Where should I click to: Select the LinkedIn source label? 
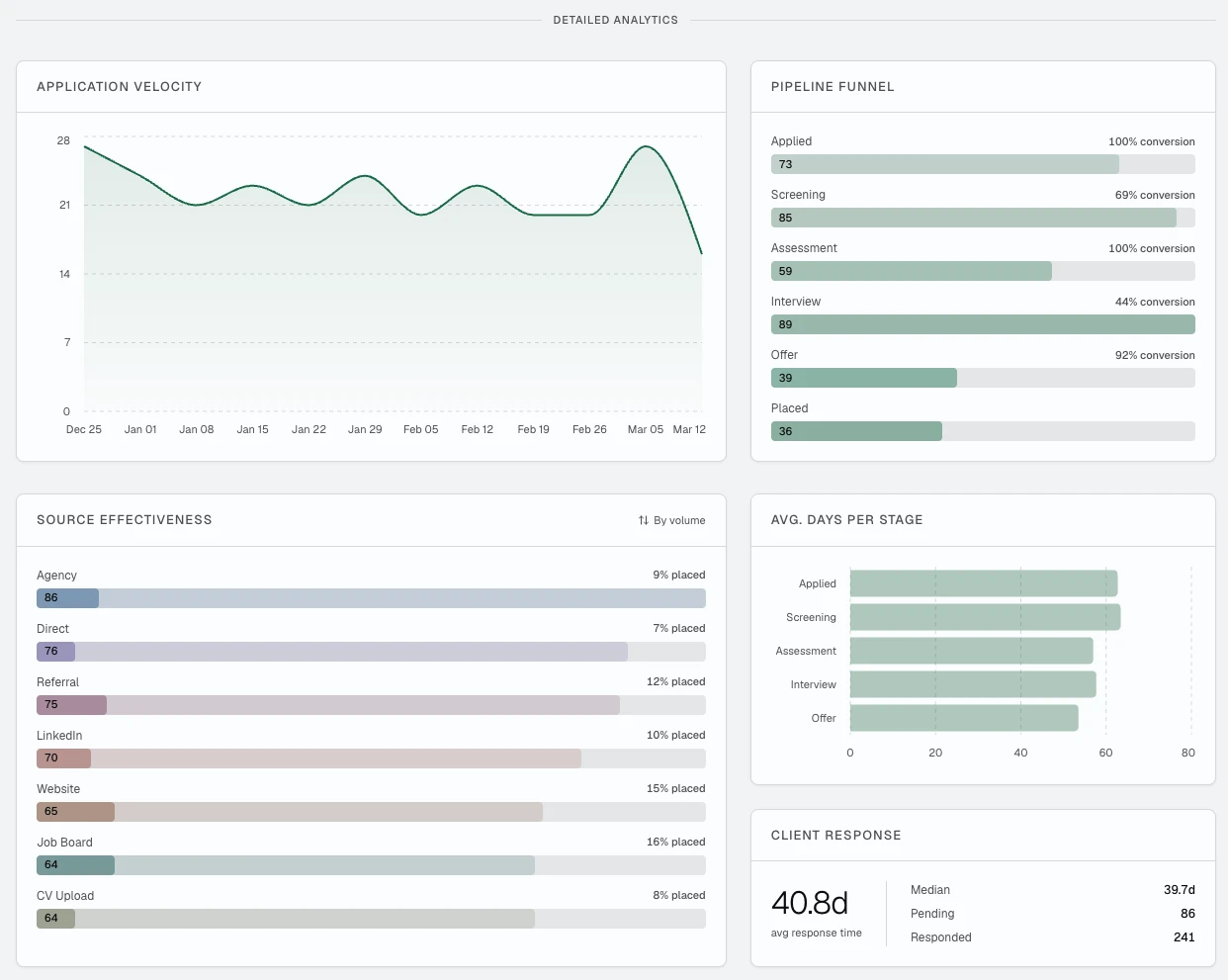point(59,735)
